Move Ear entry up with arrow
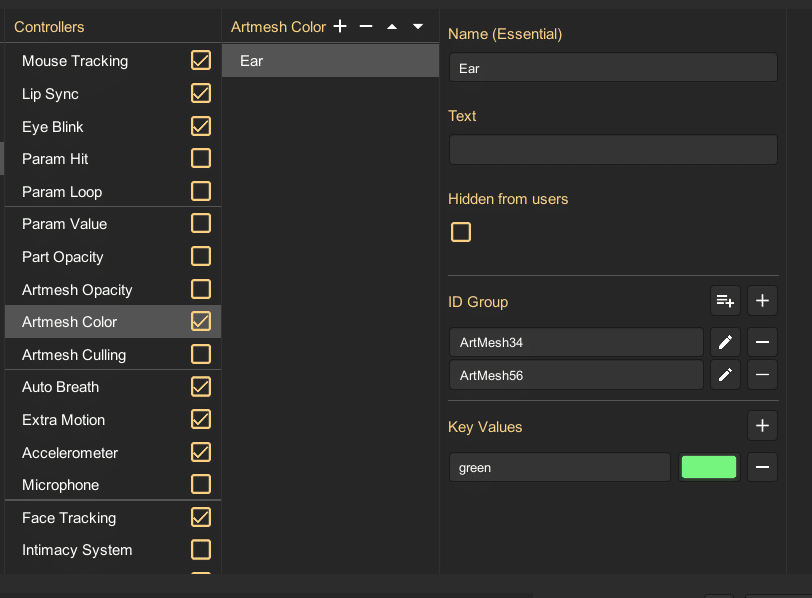 [392, 26]
